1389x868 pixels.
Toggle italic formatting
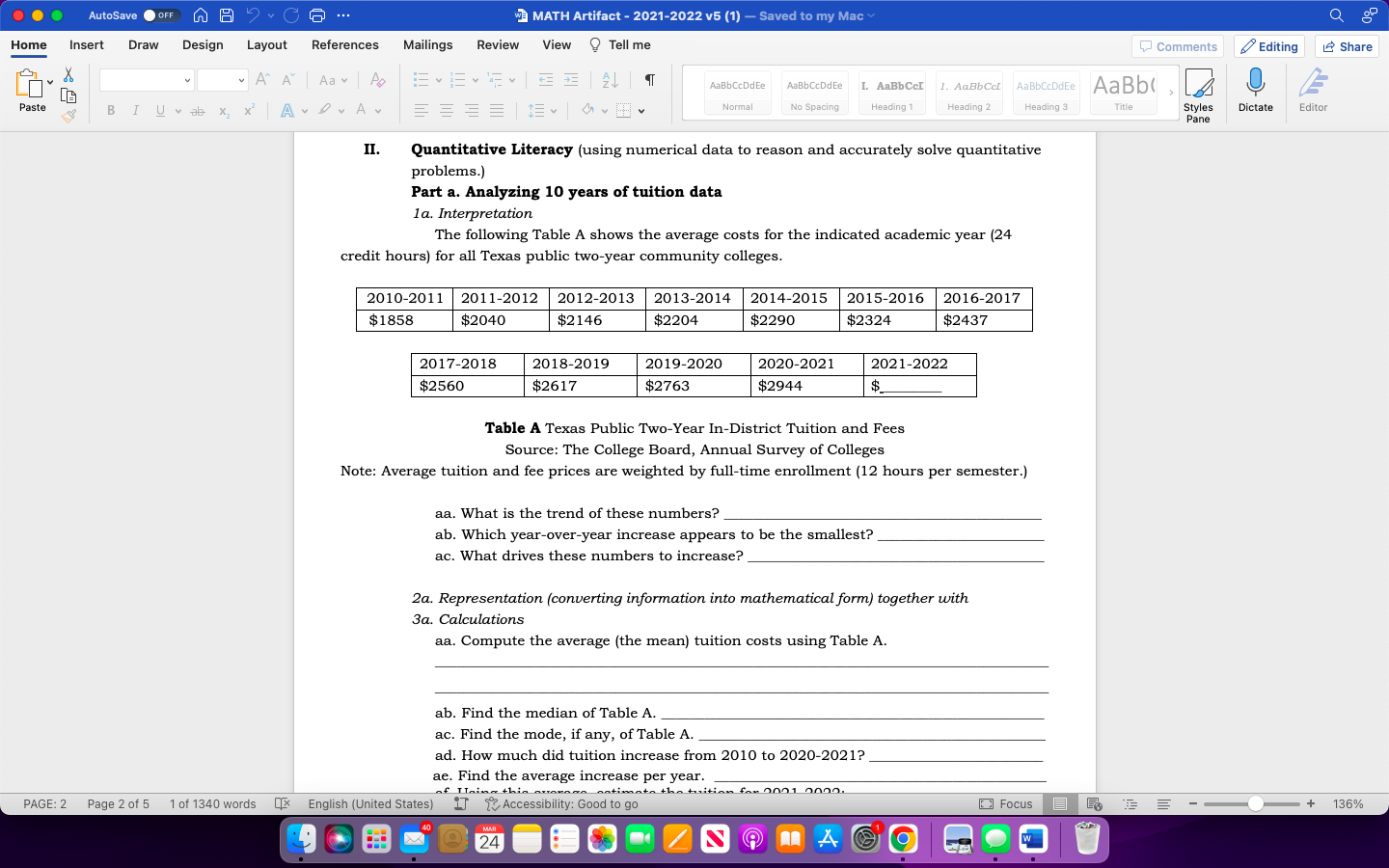click(135, 110)
